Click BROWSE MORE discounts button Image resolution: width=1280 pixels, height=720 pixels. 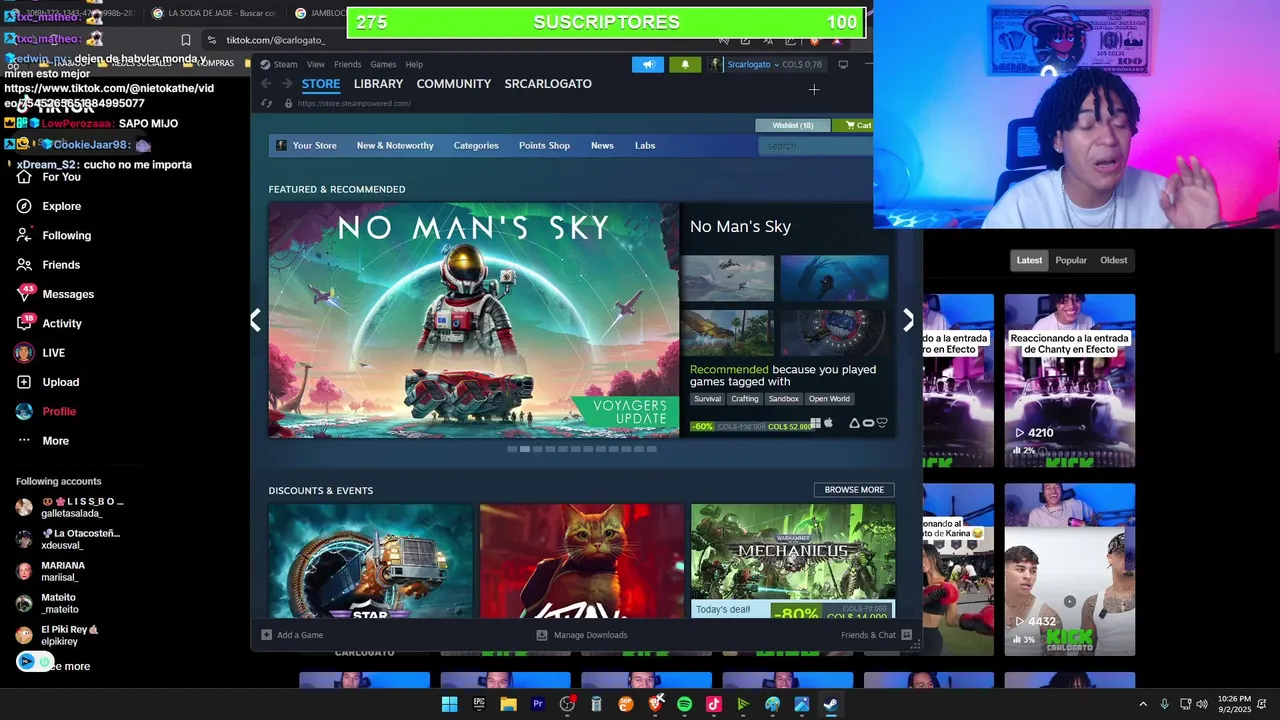[854, 490]
